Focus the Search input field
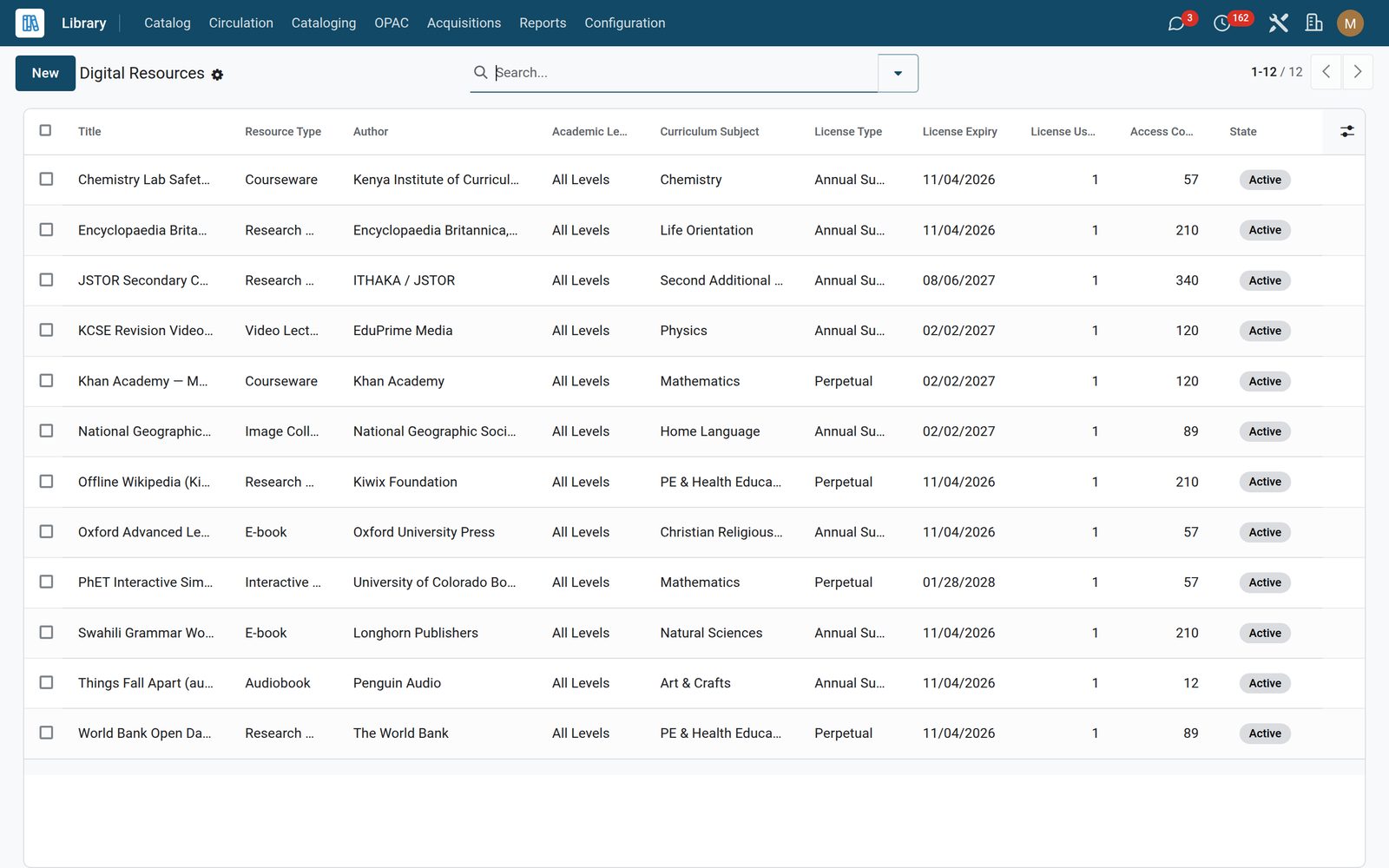Viewport: 1389px width, 868px height. [681, 72]
